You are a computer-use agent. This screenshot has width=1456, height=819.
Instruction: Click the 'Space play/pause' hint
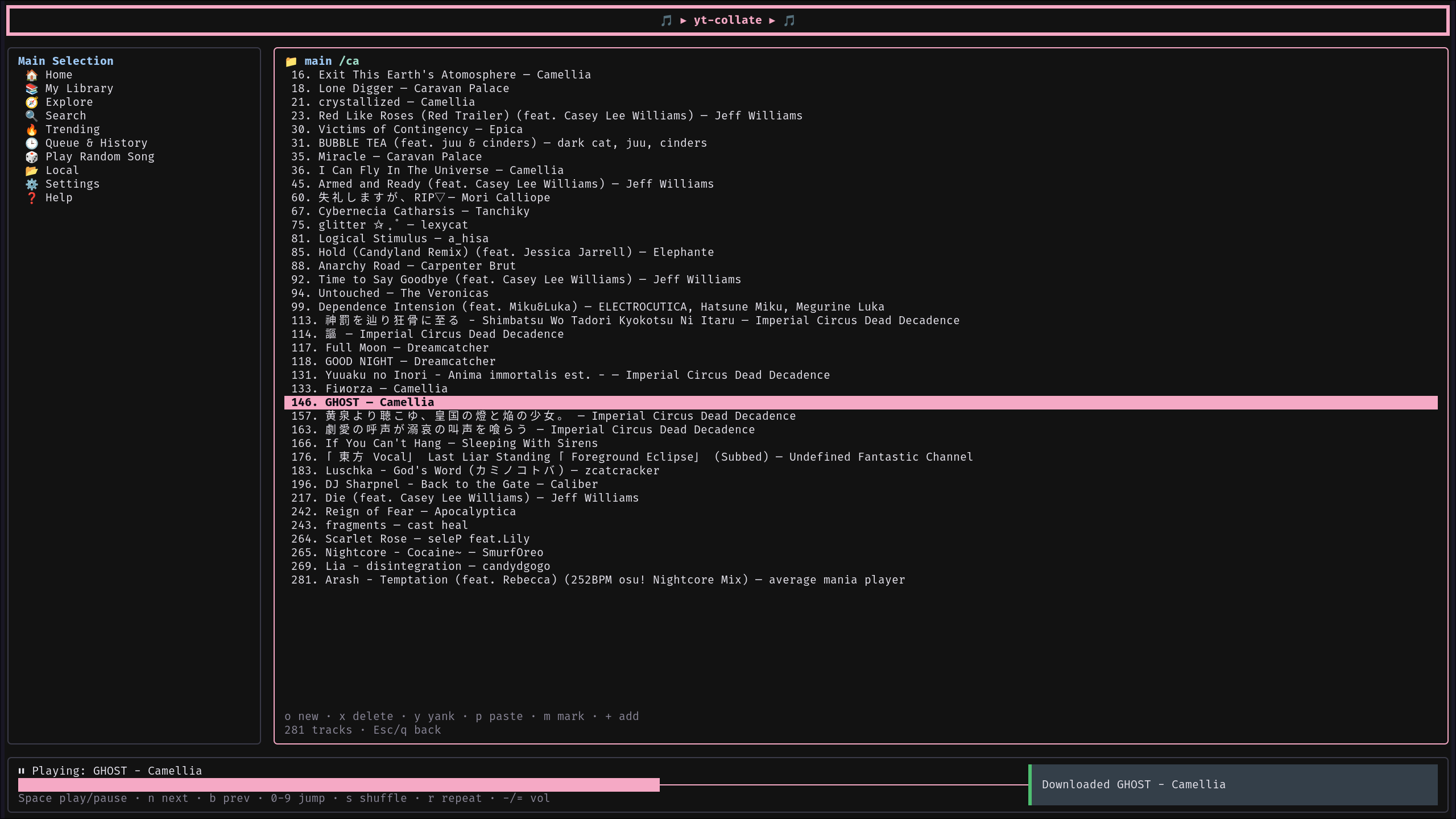(x=73, y=799)
